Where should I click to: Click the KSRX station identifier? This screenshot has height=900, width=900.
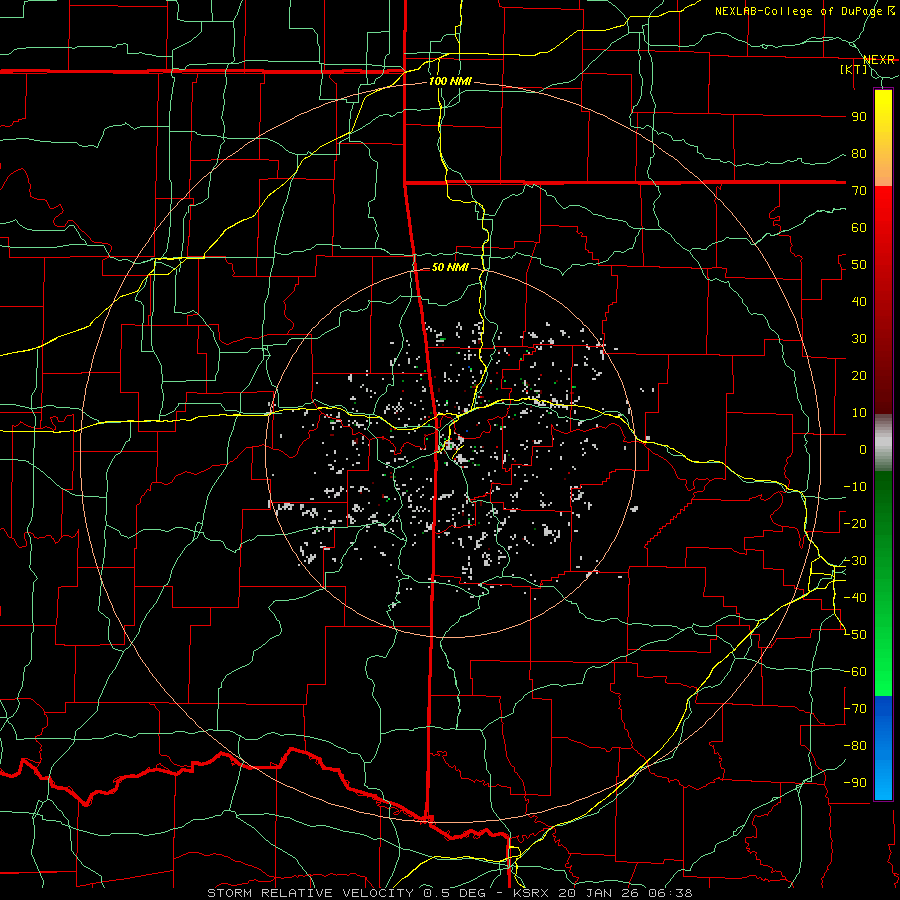[x=531, y=893]
